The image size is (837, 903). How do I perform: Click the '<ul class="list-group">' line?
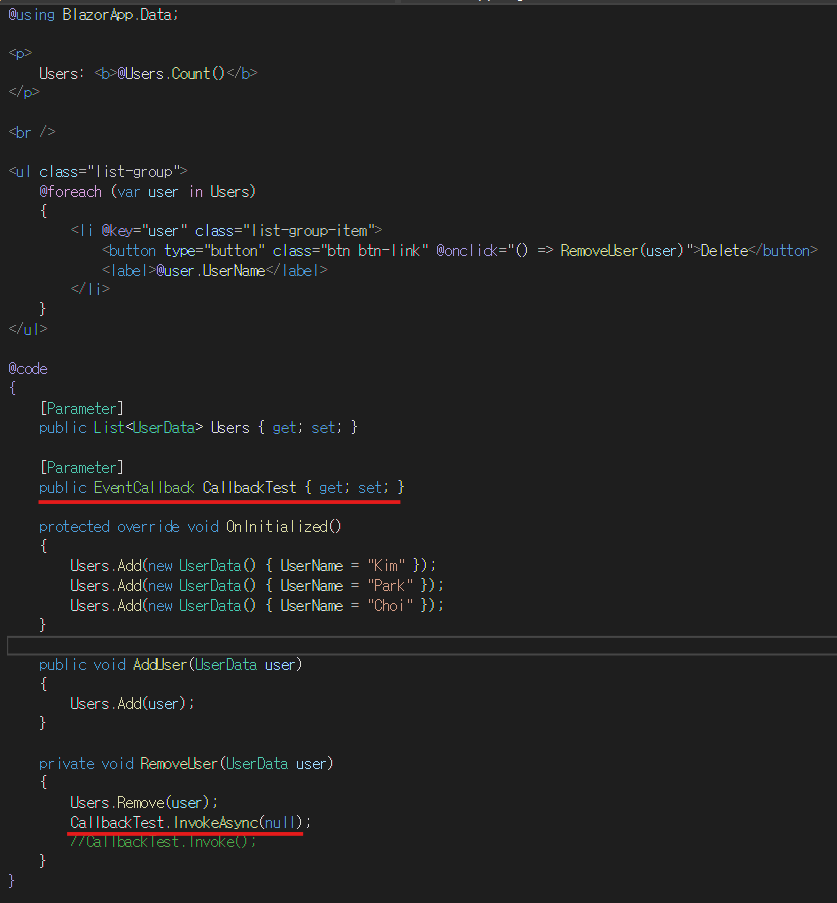tap(98, 171)
